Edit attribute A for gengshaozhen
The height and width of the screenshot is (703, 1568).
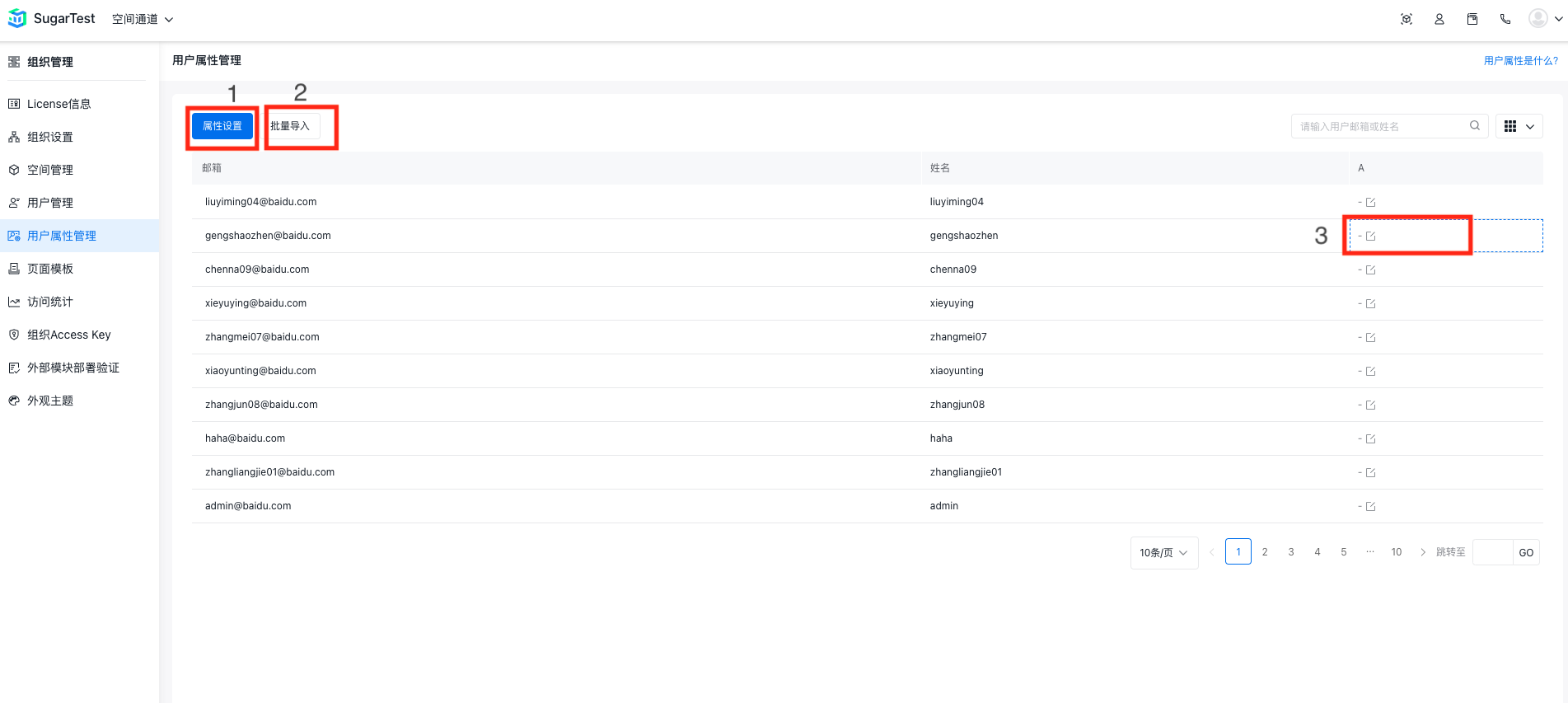coord(1371,236)
